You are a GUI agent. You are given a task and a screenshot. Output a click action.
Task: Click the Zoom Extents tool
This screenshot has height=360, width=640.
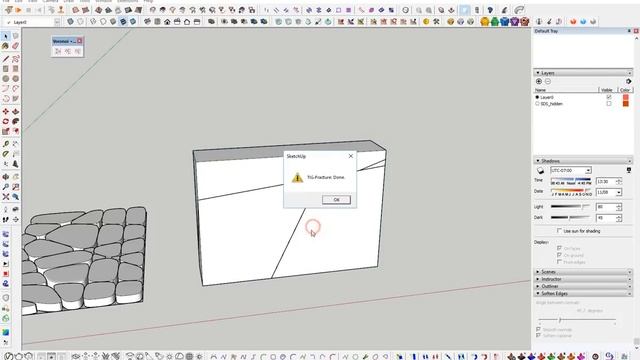point(6,197)
